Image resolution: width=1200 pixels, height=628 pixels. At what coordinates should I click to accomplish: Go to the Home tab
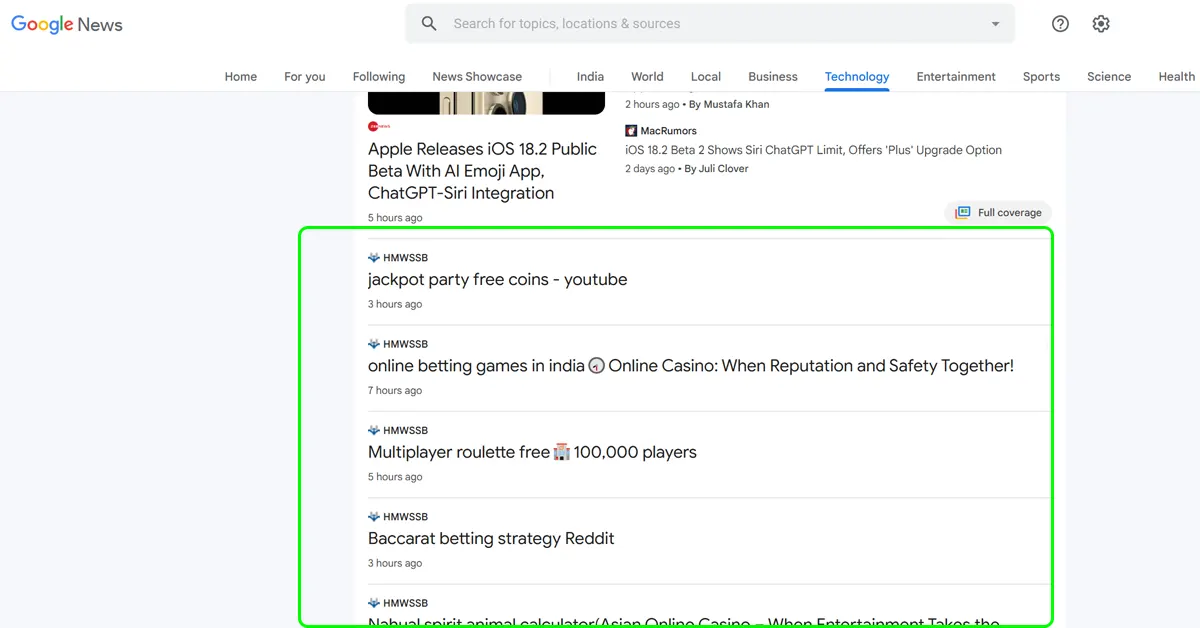pos(241,77)
